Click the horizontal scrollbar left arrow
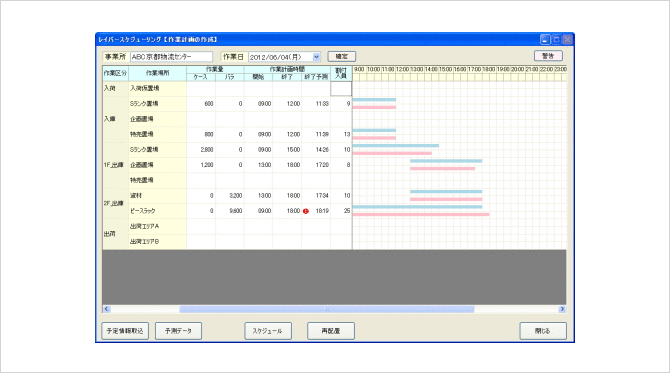Viewport: 670px width, 373px height. [107, 309]
